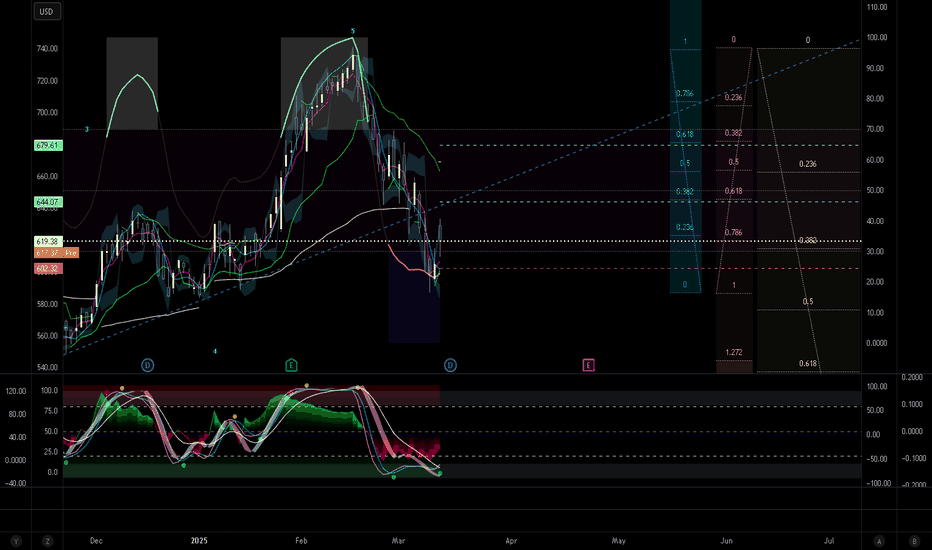Click the 720.00 price scale value
932x550 pixels.
[48, 81]
